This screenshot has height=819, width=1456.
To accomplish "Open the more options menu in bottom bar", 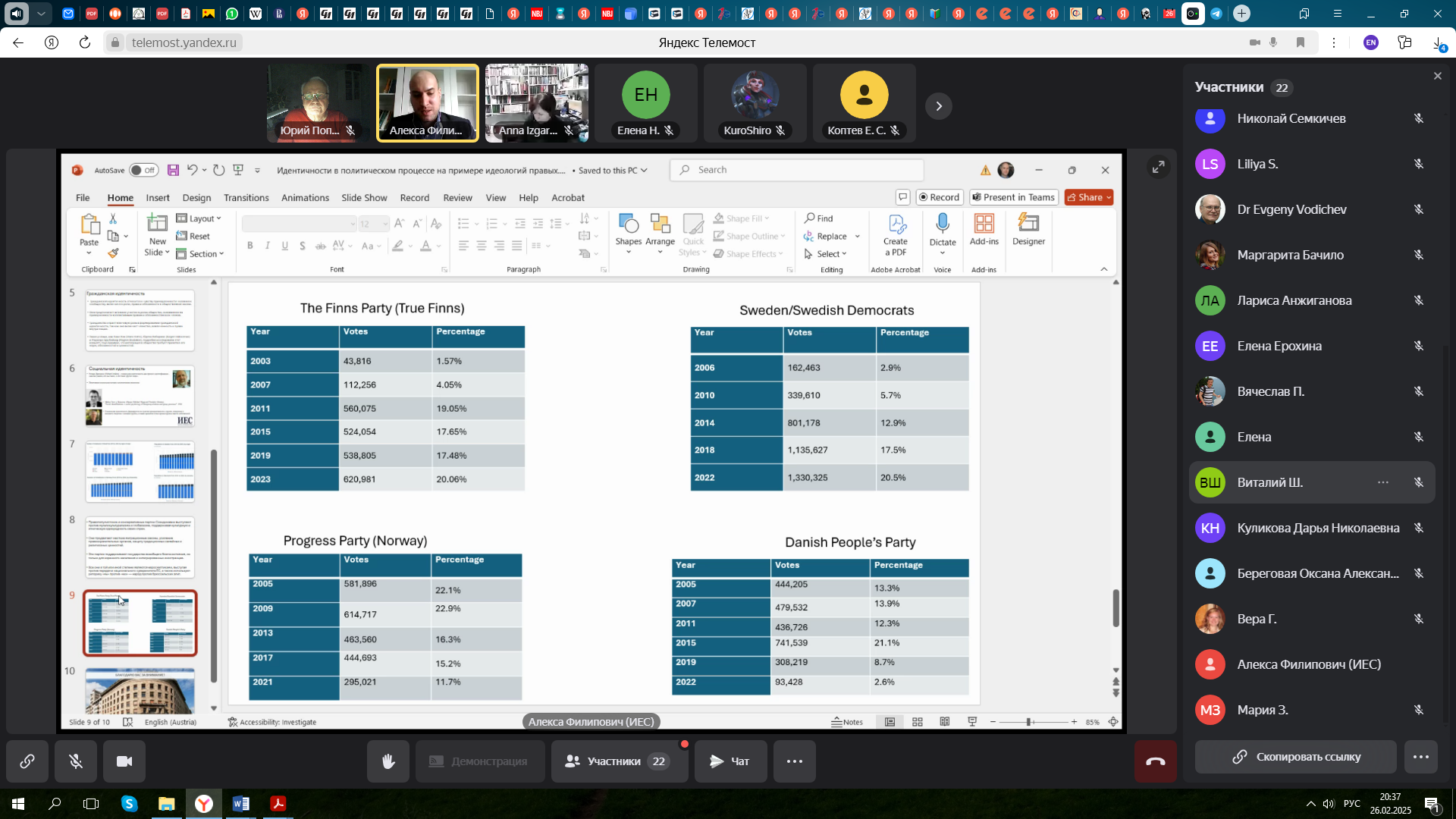I will [x=795, y=761].
